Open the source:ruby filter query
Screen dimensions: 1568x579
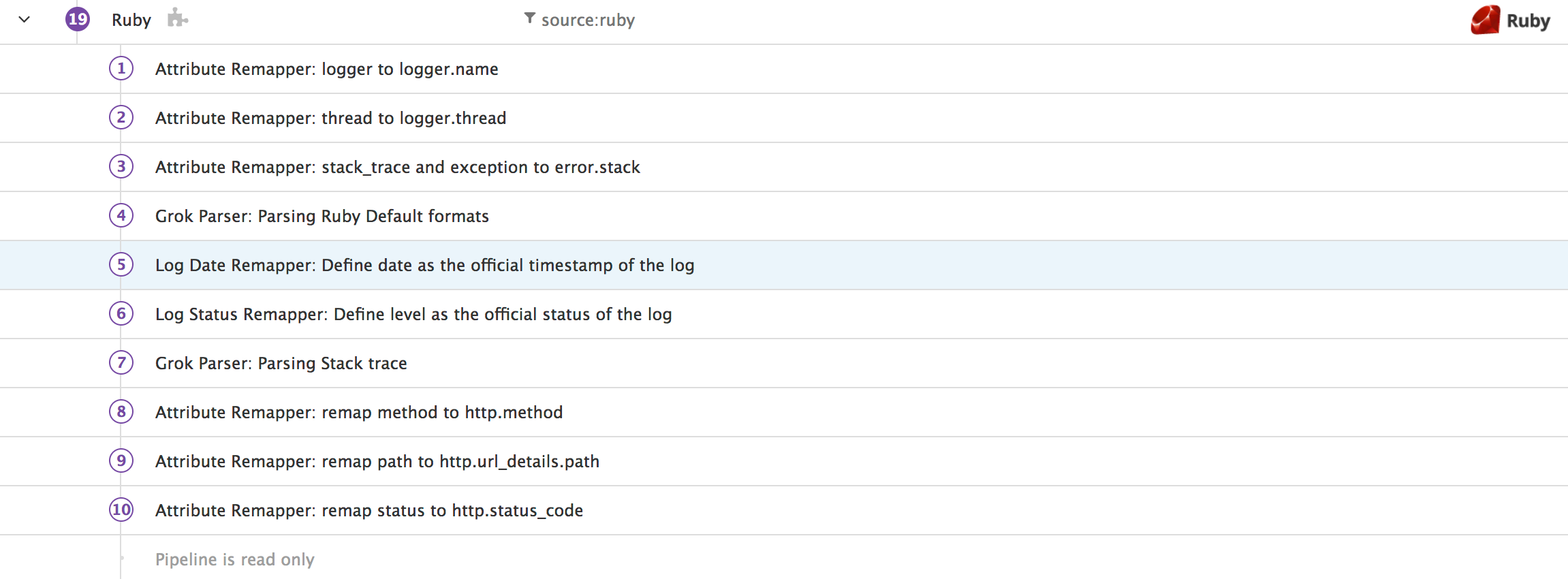point(588,20)
